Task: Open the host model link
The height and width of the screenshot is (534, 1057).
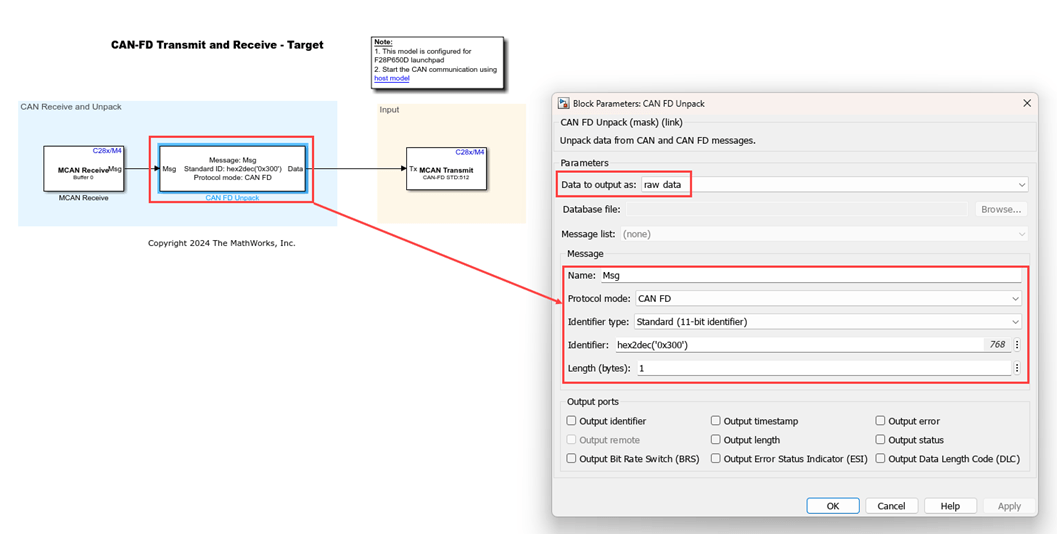Action: pyautogui.click(x=391, y=78)
